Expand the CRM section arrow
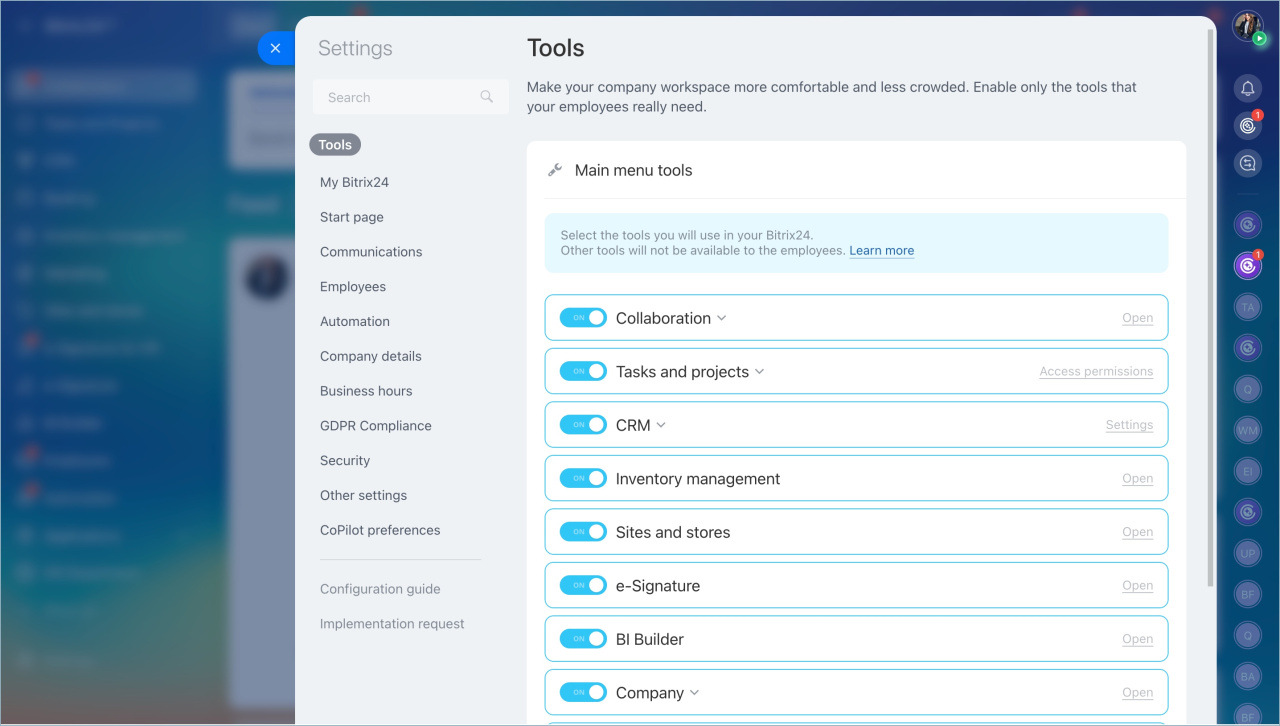 pos(661,426)
